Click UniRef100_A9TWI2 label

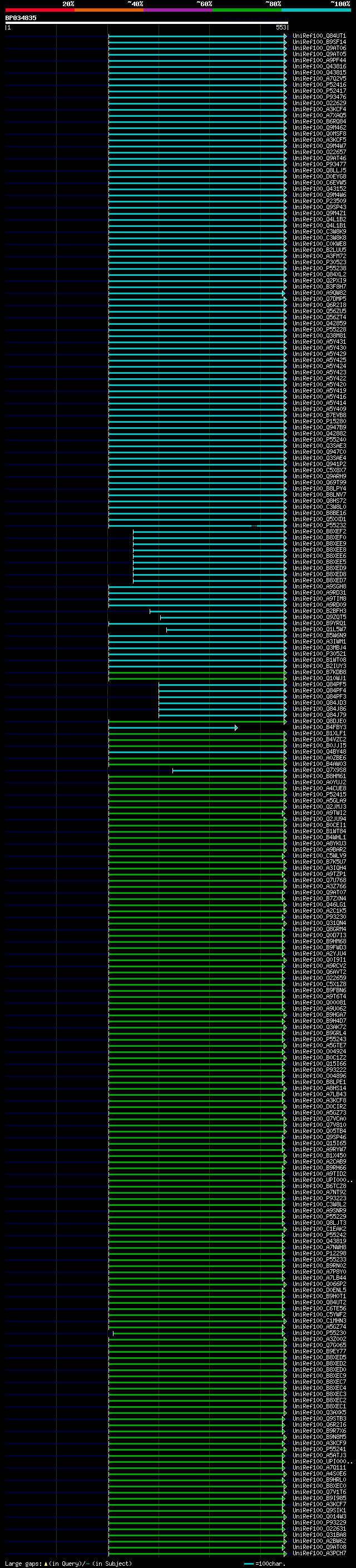click(319, 813)
